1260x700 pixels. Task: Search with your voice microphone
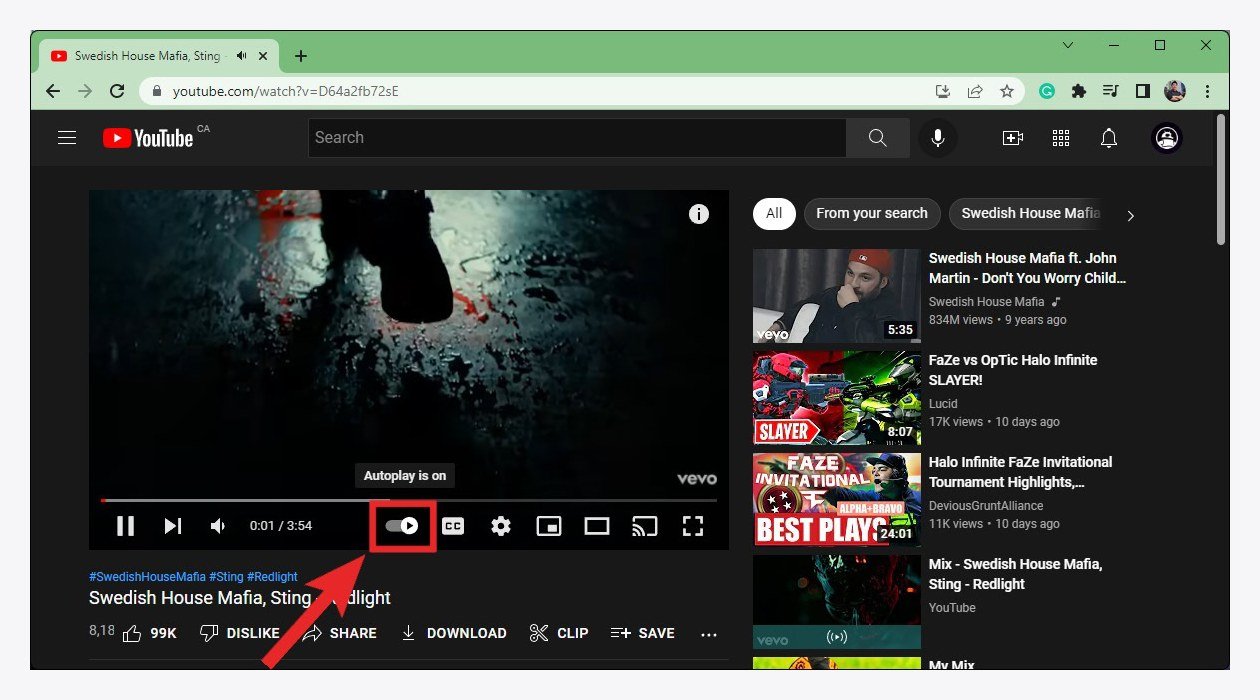point(938,138)
